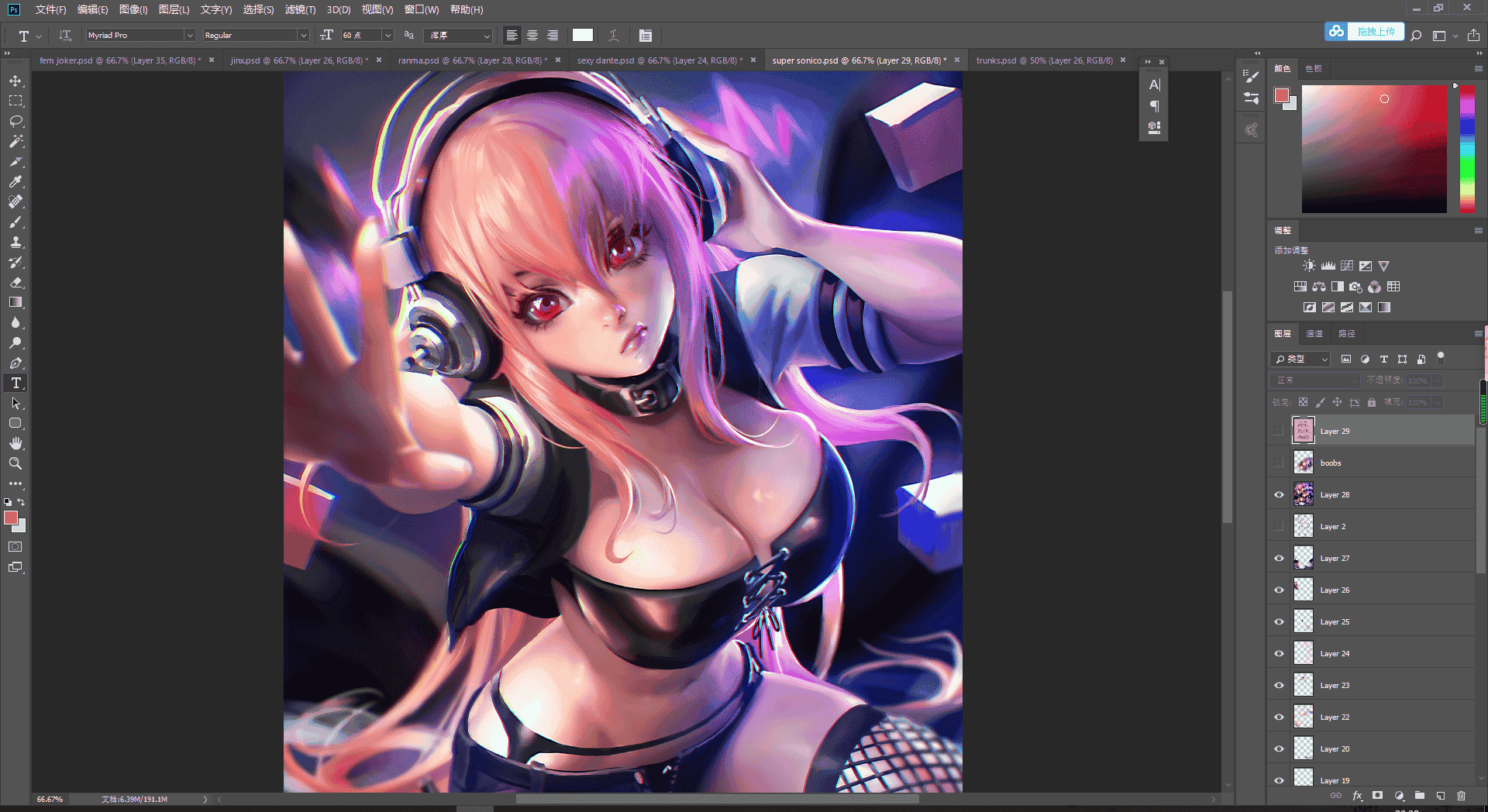This screenshot has height=812, width=1488.
Task: Open the font size dropdown arrow
Action: (x=388, y=35)
